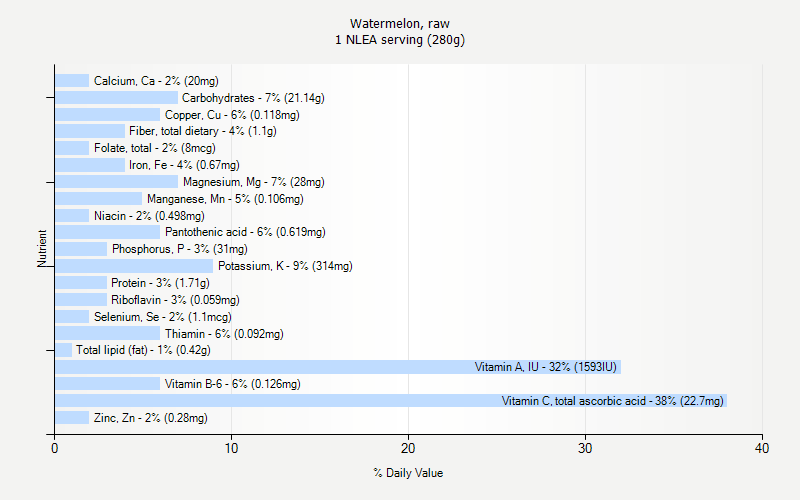
Task: Click the Iron, Fe bar label
Action: point(184,165)
